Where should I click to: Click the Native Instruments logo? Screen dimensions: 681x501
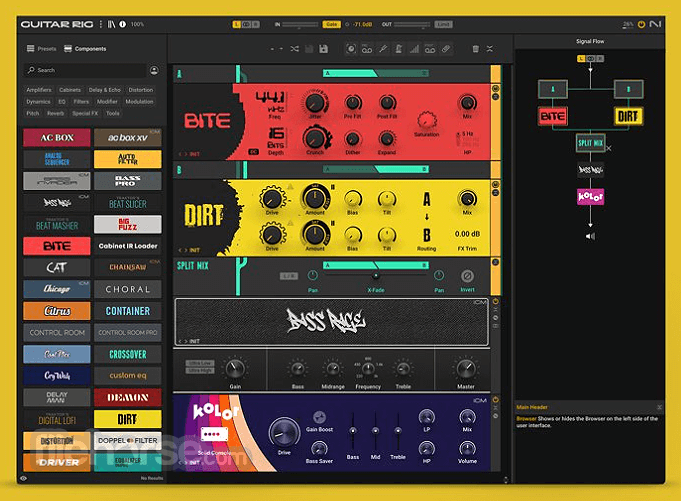click(x=655, y=24)
